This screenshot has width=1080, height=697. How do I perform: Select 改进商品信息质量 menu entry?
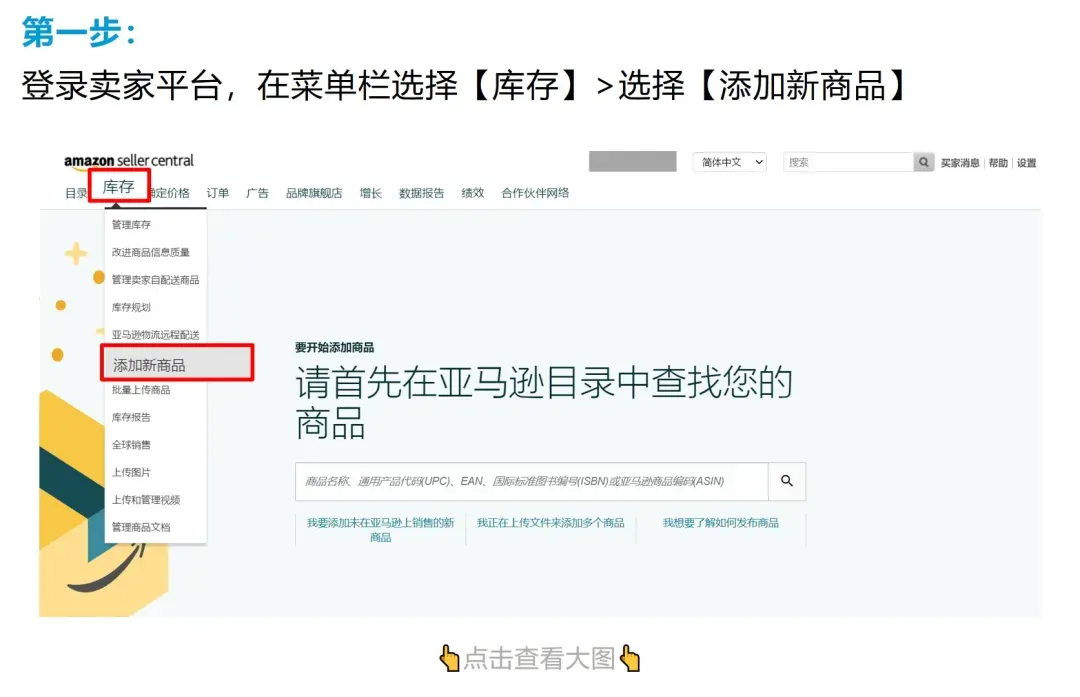pyautogui.click(x=150, y=252)
